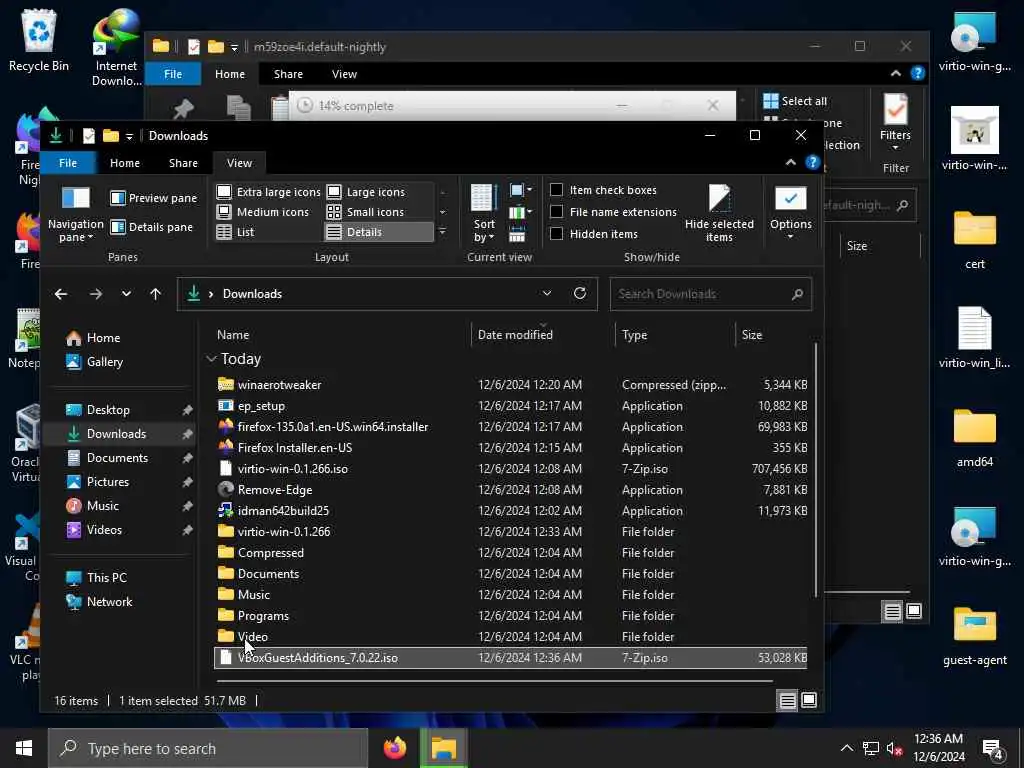Select the ep_setup application

tap(511, 406)
